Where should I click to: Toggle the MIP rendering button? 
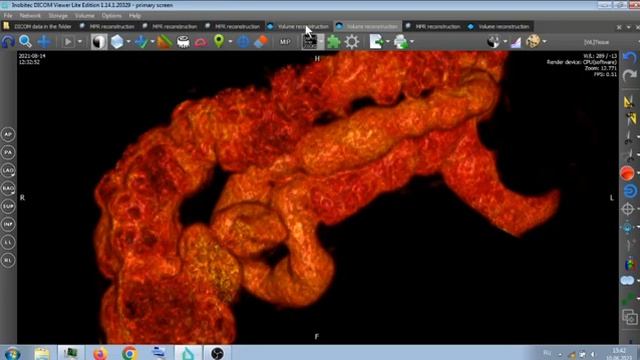coord(285,42)
